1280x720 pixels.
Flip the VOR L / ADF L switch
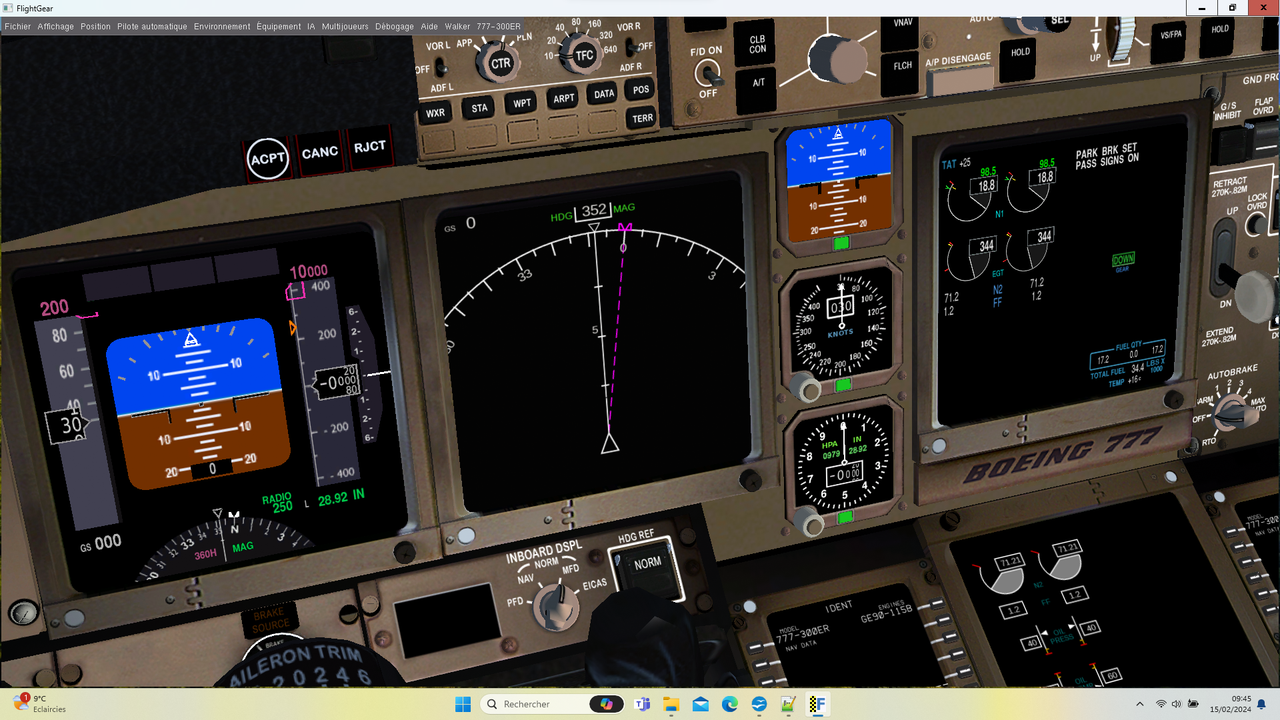pos(439,67)
